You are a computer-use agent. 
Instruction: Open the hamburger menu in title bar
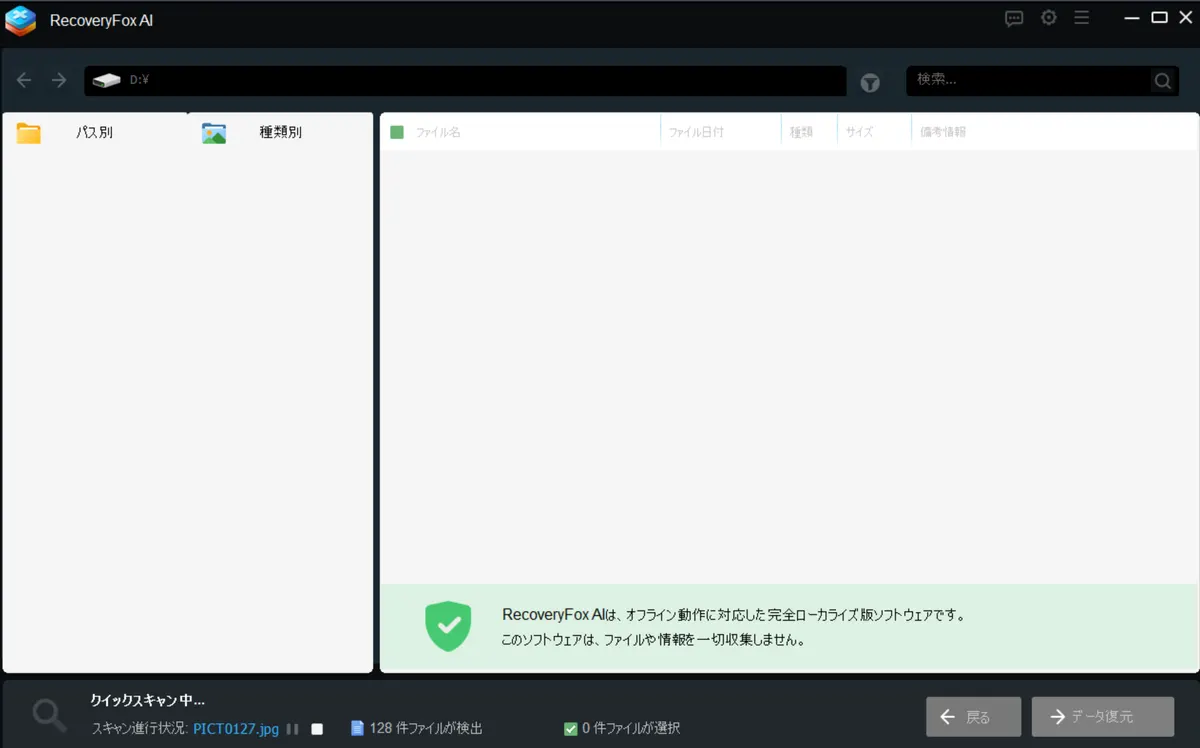pos(1081,18)
